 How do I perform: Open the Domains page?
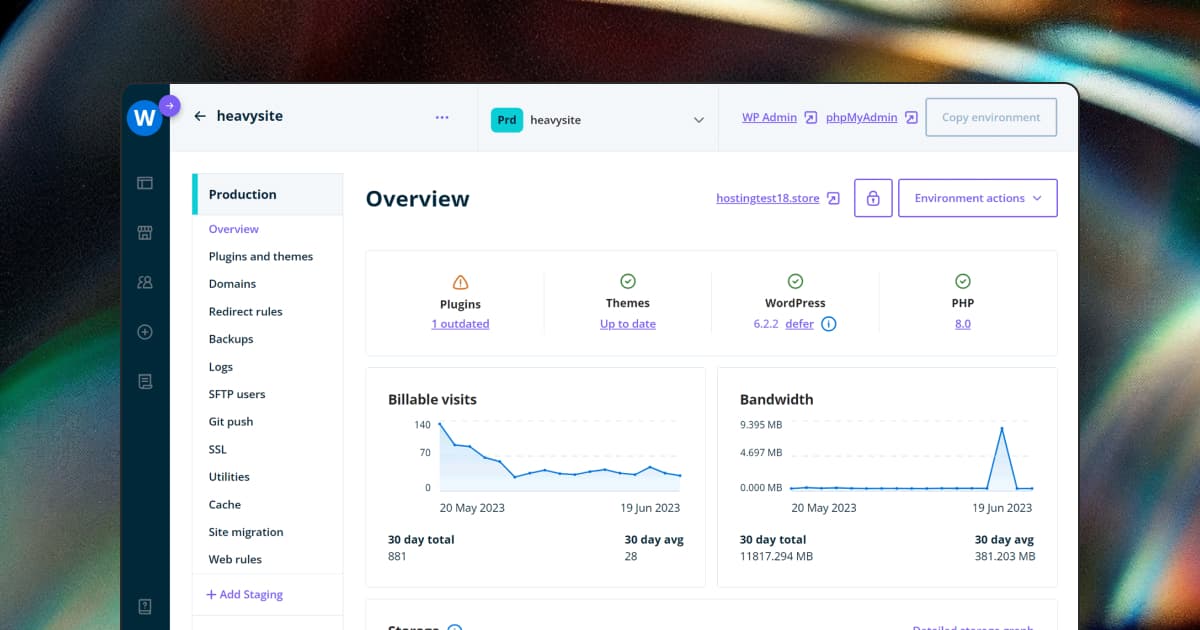coord(232,284)
